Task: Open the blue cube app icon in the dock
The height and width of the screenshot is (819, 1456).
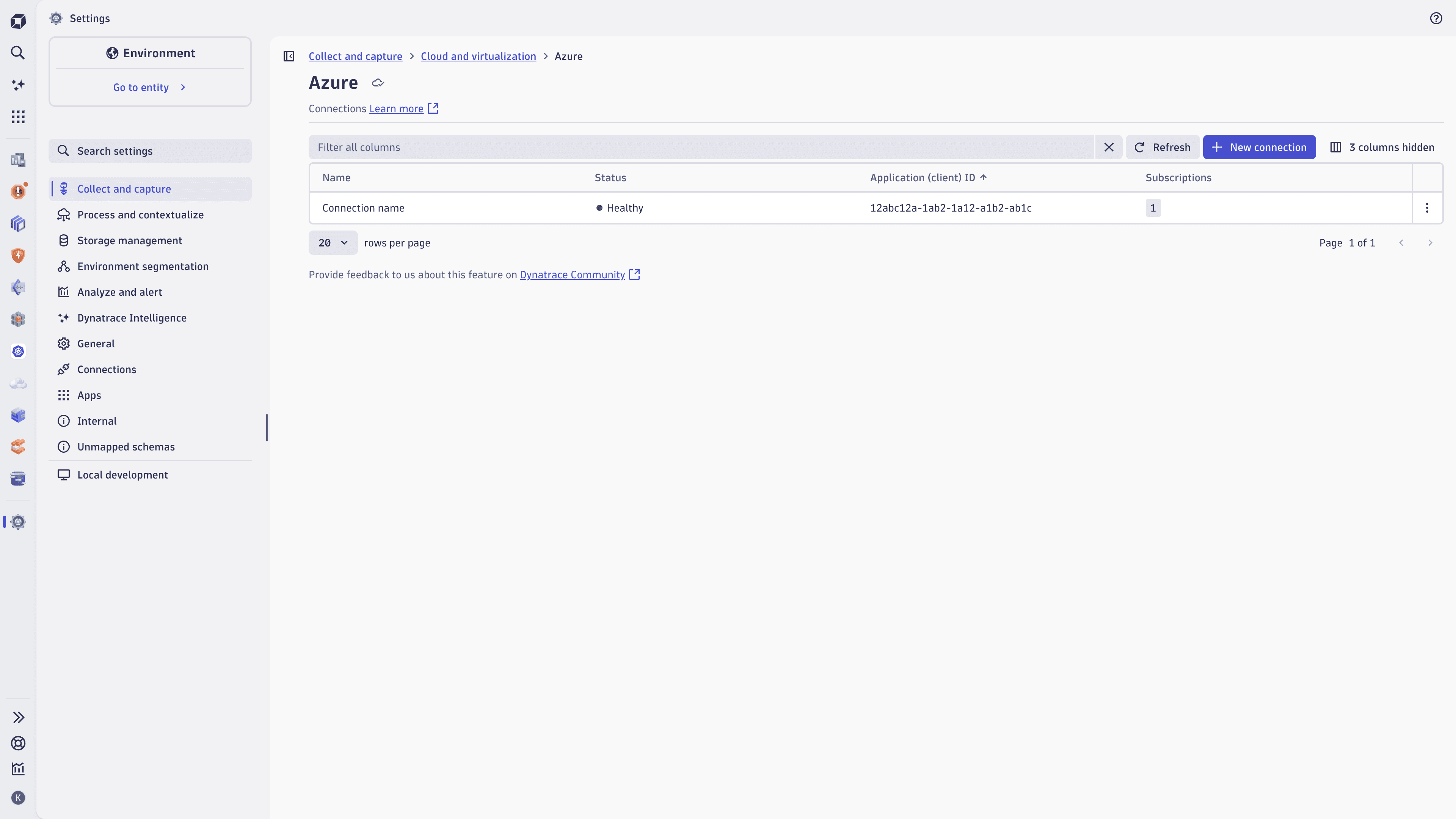Action: click(x=18, y=415)
